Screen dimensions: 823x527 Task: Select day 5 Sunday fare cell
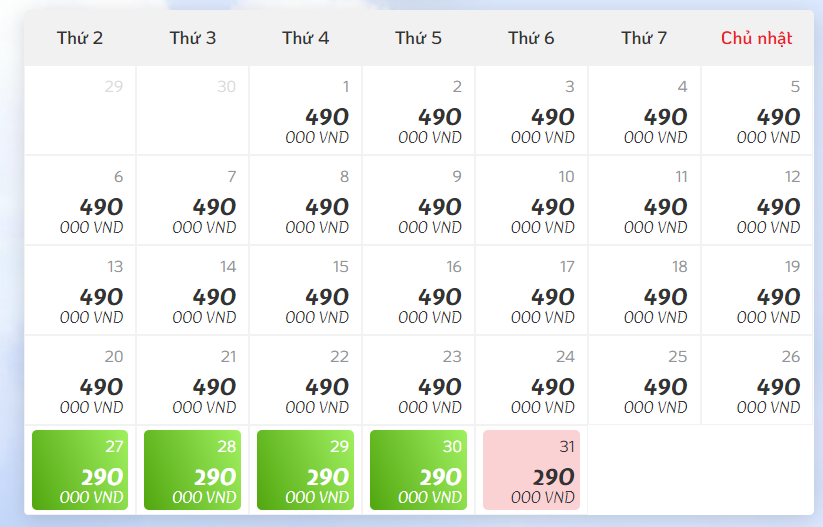757,110
